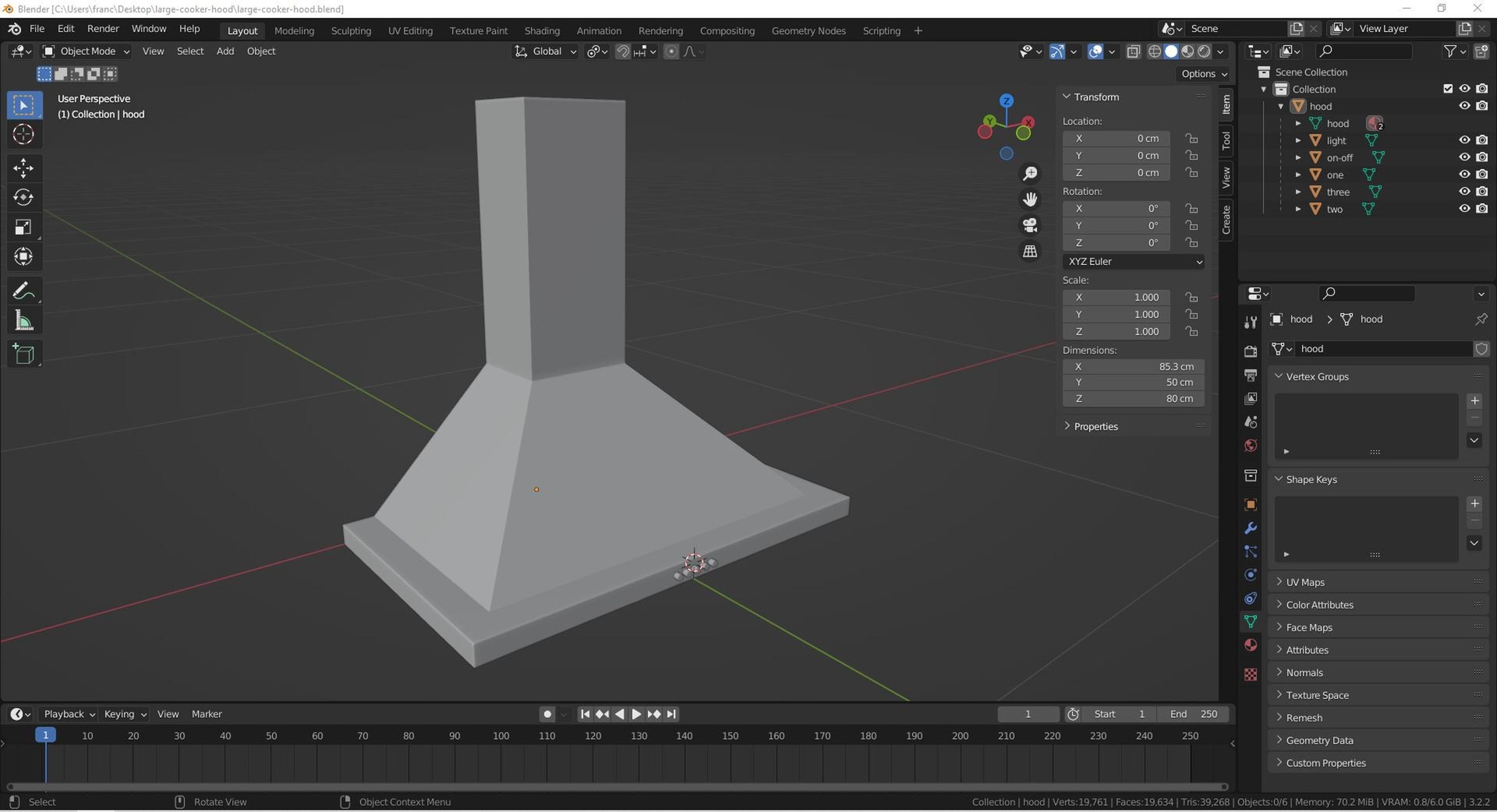Open the Physics properties tab

1251,574
